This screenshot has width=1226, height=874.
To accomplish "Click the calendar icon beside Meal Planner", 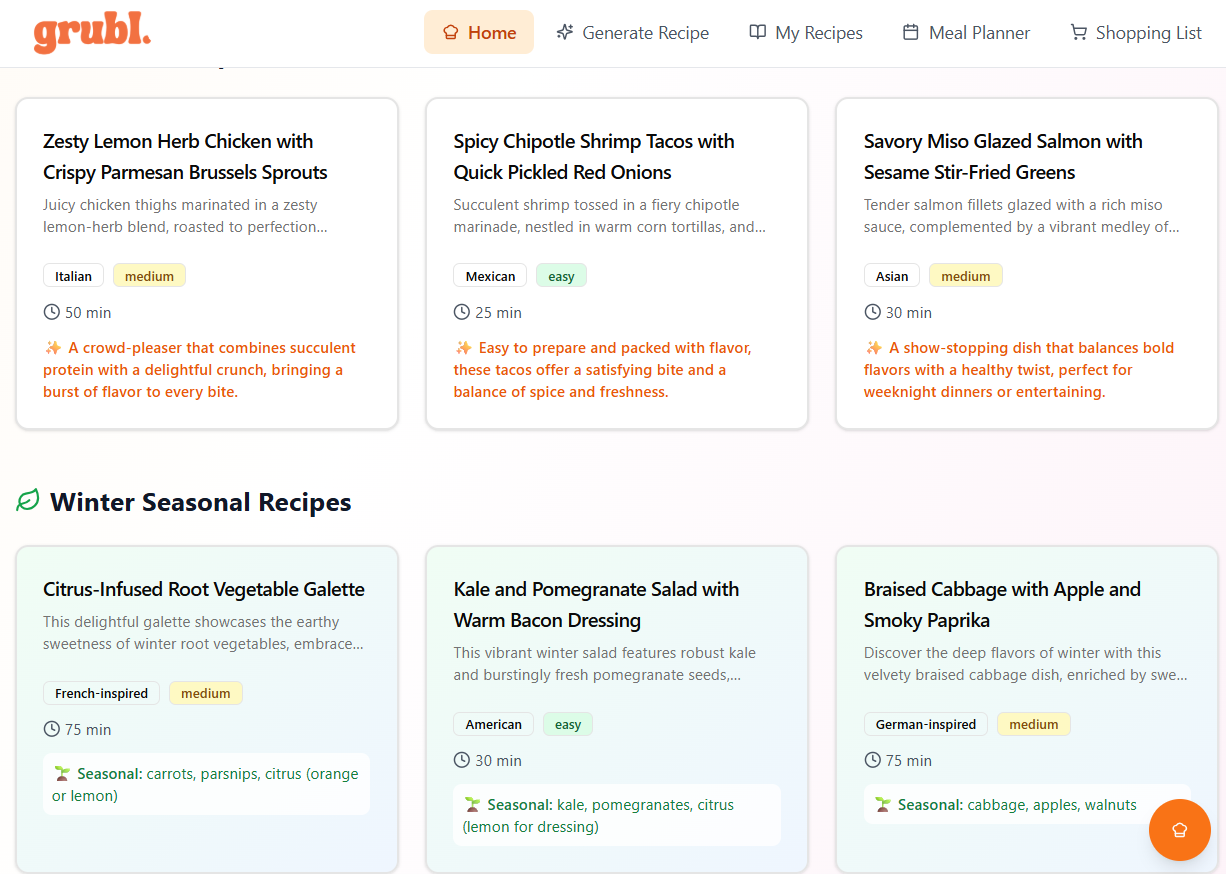I will click(x=911, y=32).
